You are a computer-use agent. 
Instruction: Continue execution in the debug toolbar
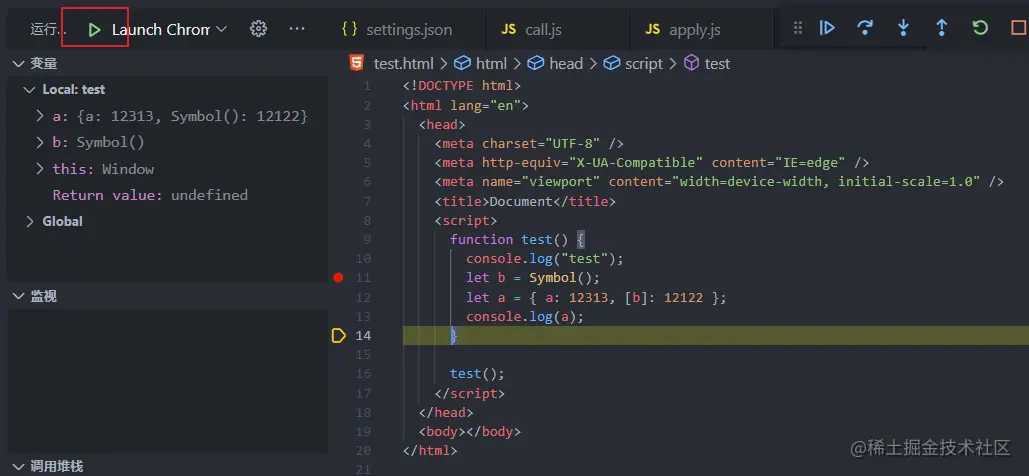[827, 28]
